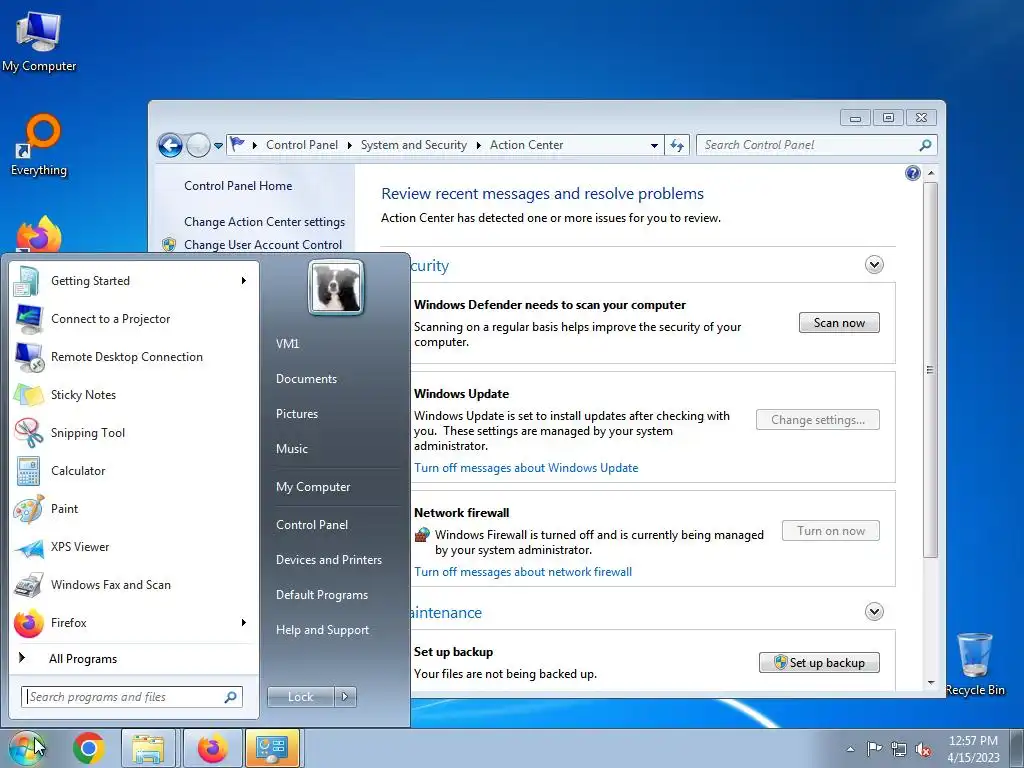
Task: Open Devices and Printers
Action: click(x=328, y=560)
